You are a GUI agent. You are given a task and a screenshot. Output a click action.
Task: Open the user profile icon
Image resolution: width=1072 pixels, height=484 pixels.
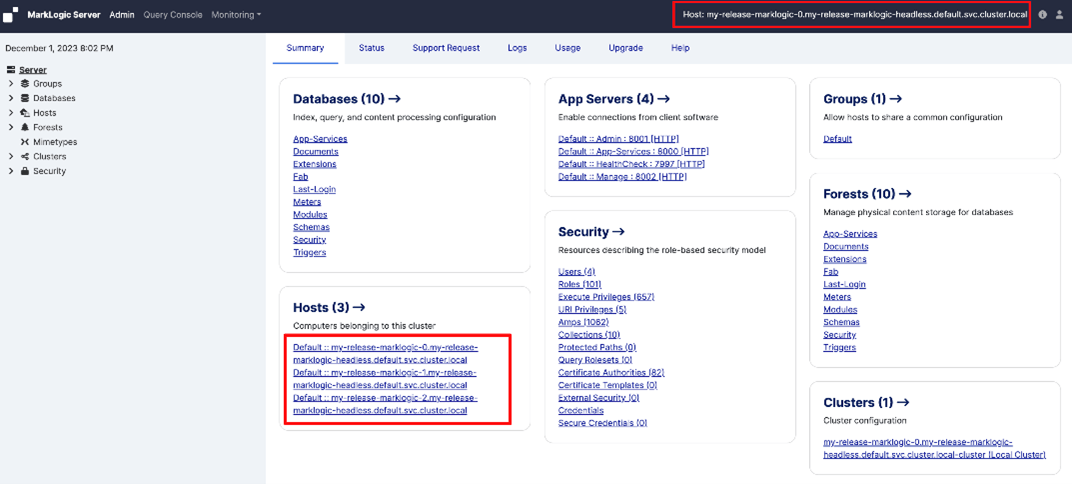pos(1059,15)
